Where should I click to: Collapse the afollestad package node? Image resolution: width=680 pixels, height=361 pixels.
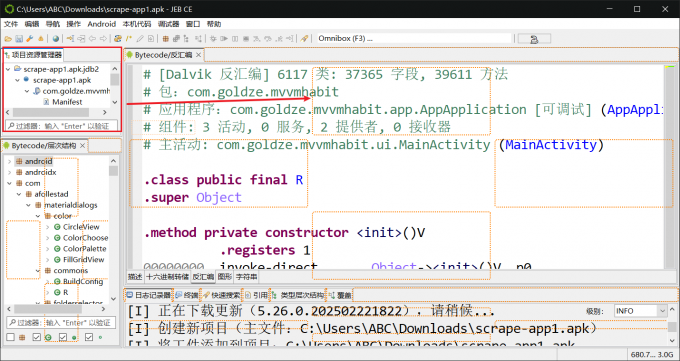pos(19,194)
